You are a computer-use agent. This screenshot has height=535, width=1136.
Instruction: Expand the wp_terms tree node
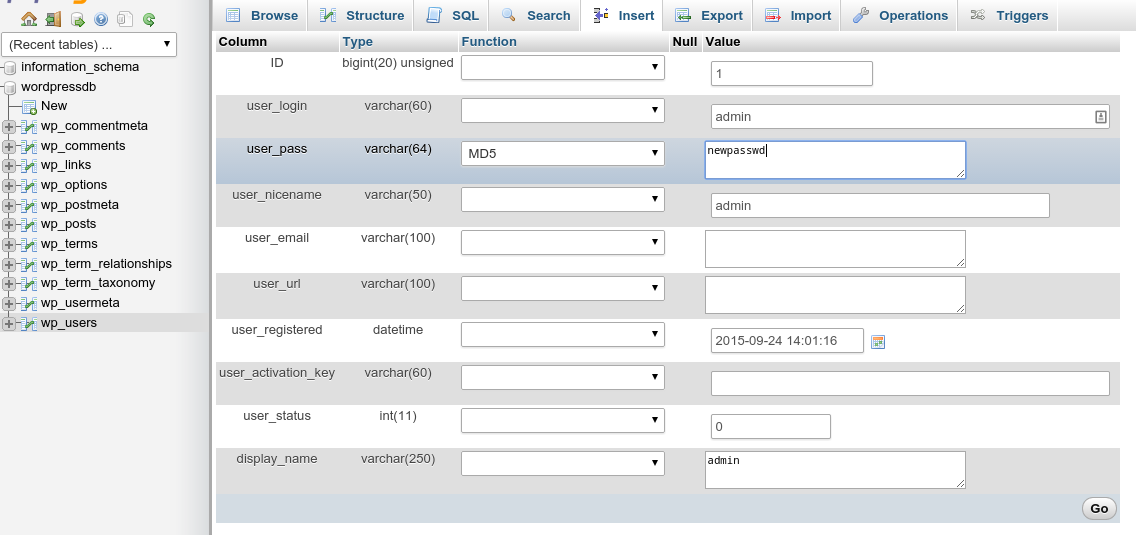(9, 244)
